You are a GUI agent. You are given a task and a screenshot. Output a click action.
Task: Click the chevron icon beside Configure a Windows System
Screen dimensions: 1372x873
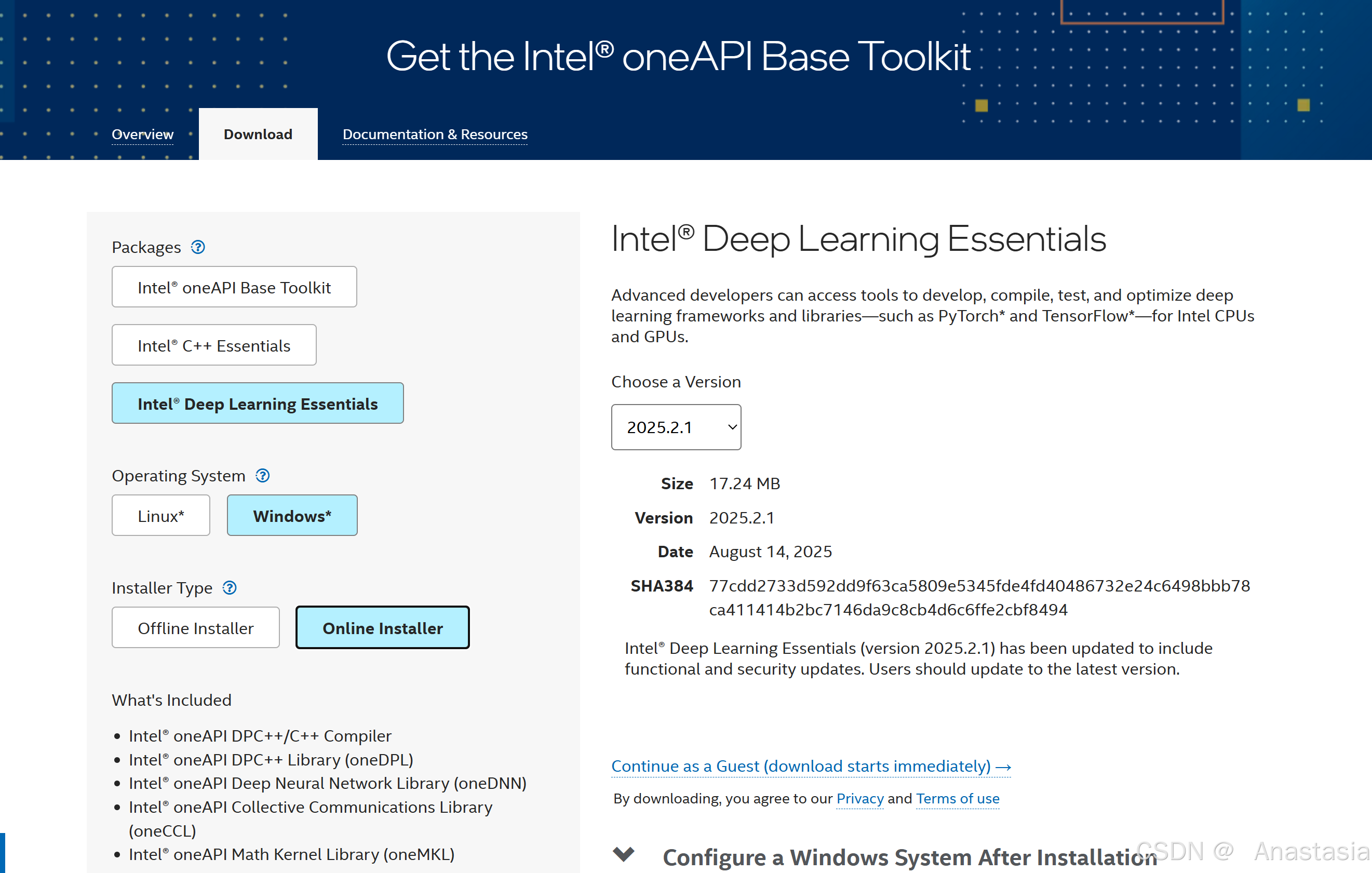[623, 854]
